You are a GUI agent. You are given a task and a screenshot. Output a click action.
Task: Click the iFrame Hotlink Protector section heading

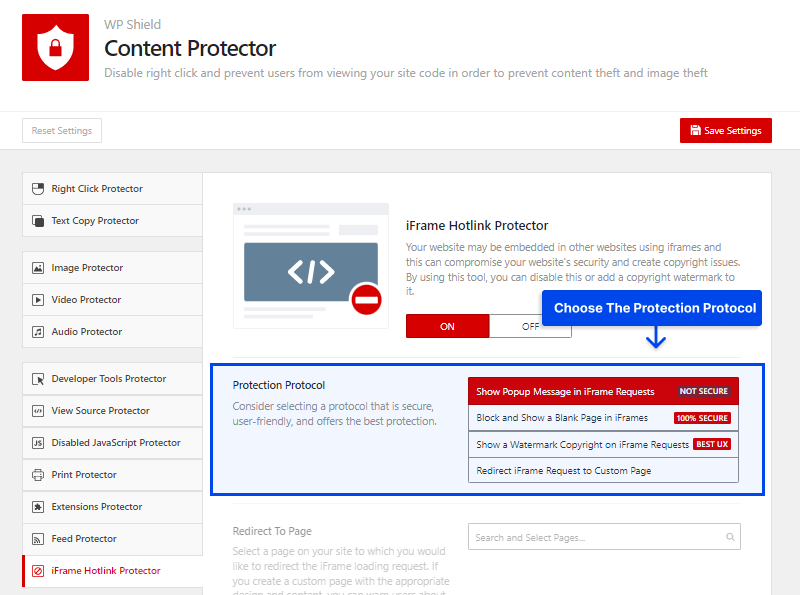click(477, 226)
